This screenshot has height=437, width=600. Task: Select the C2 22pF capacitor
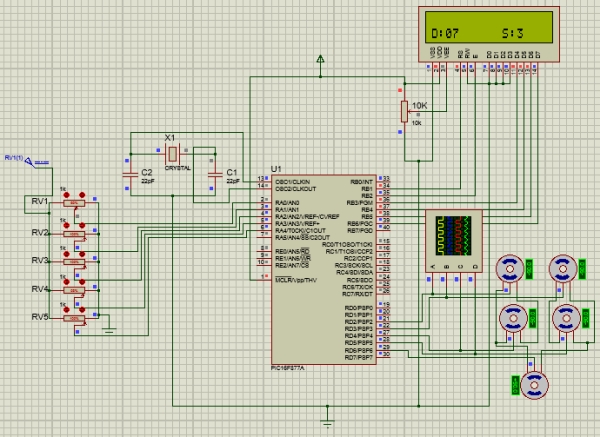[130, 175]
